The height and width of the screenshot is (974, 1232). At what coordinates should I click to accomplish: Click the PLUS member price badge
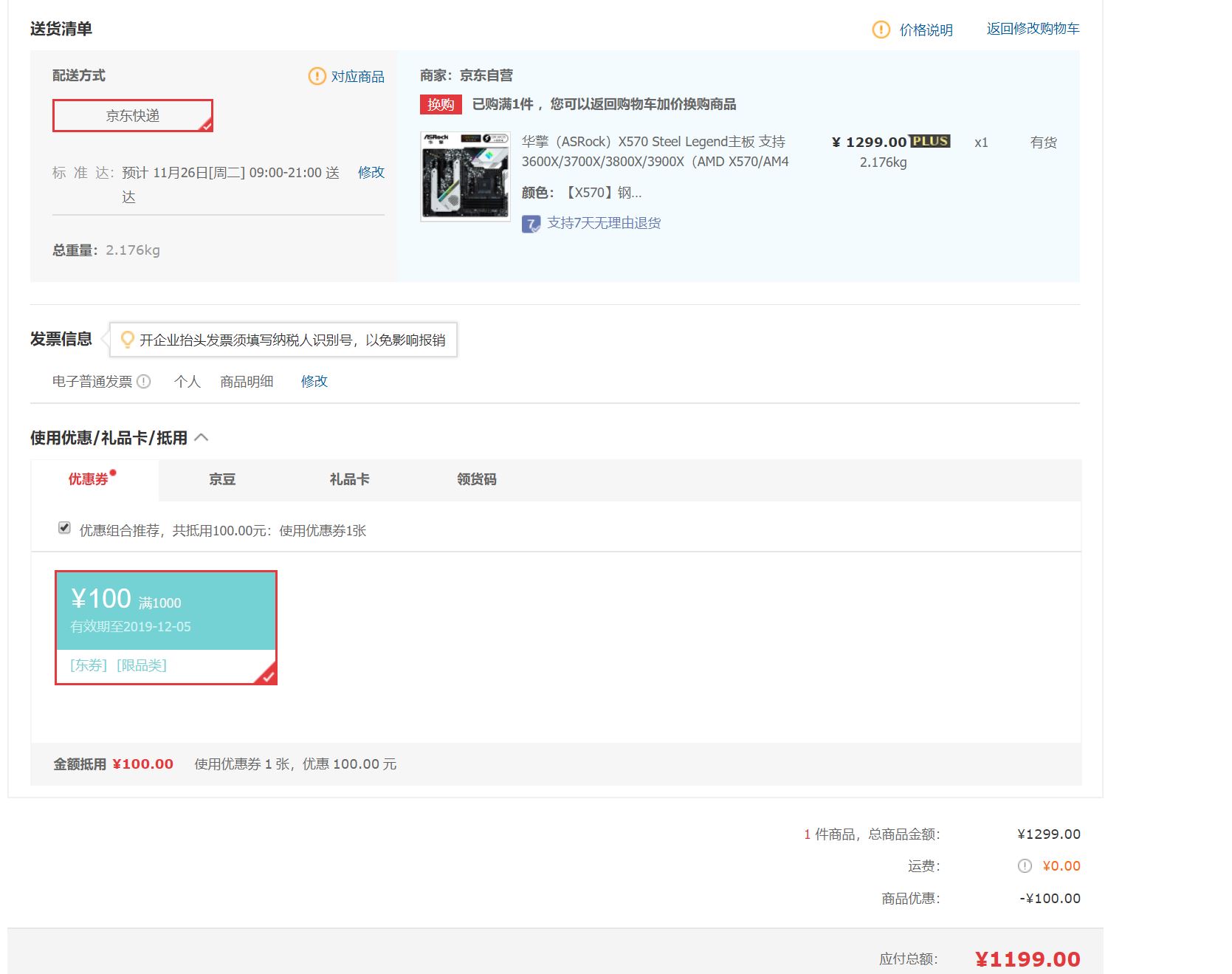click(929, 141)
